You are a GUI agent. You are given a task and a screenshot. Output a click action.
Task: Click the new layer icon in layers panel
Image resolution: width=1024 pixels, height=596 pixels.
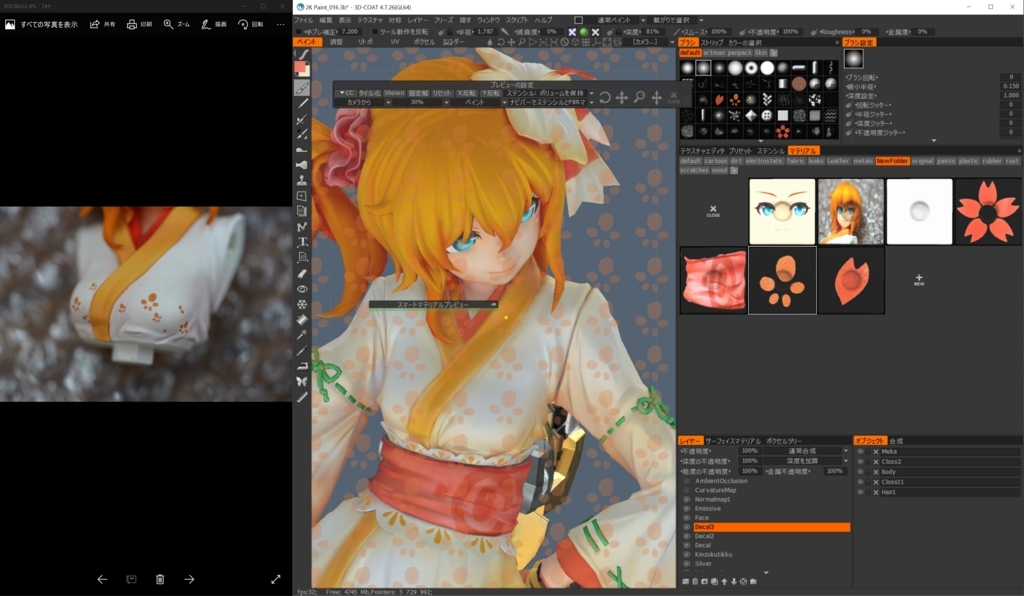click(x=686, y=581)
